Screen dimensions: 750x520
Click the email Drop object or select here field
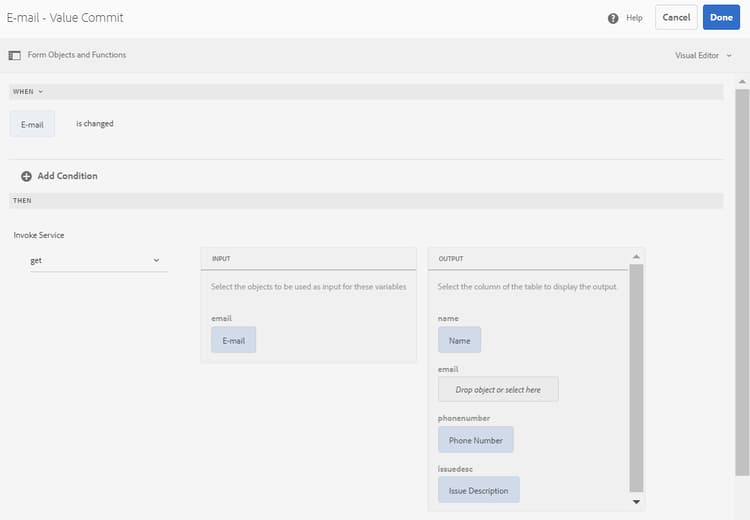498,389
